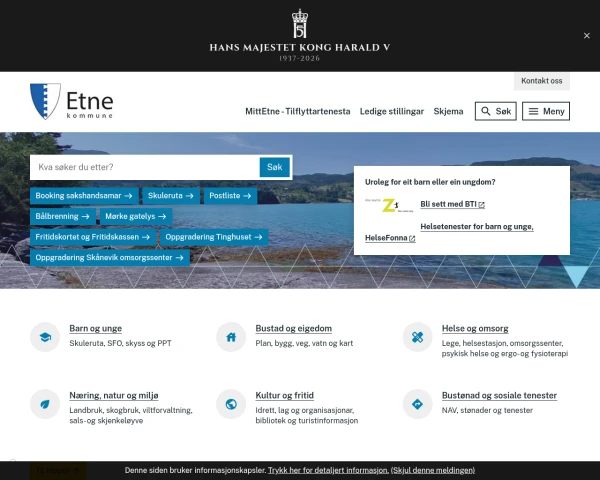This screenshot has height=480, width=600.
Task: Open Oppgradering Skånevik omsorgssenter shortcut
Action: tap(110, 258)
